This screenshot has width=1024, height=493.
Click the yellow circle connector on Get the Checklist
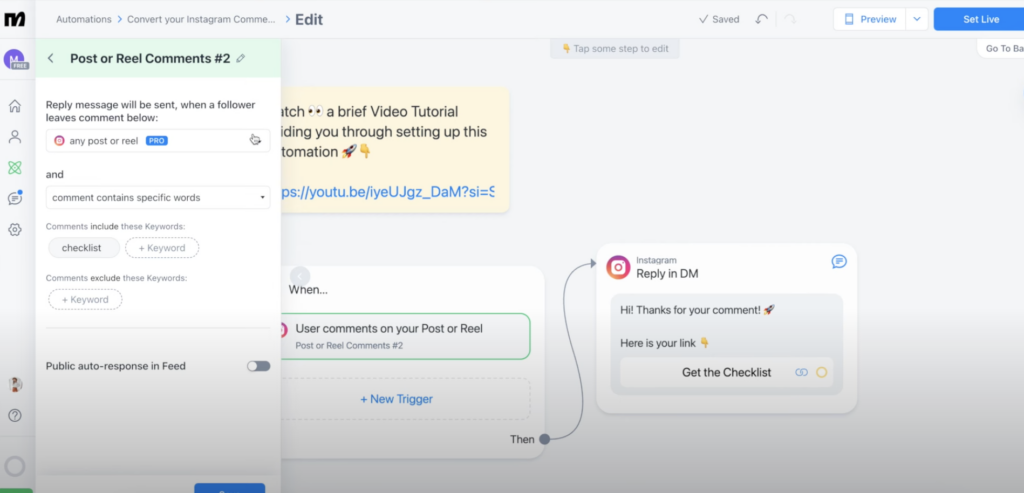[822, 372]
